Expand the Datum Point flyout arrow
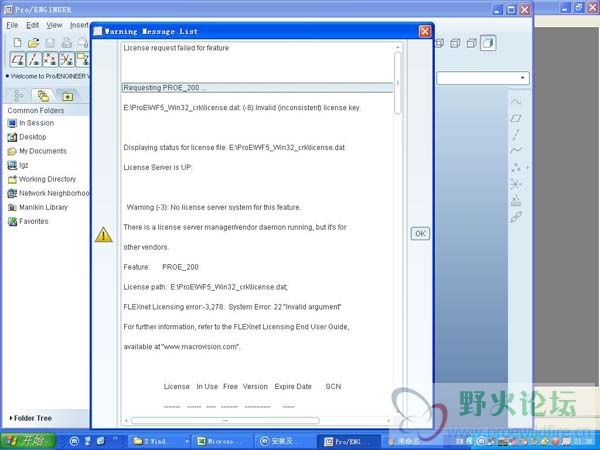Viewport: 600px width, 450px height. pyautogui.click(x=527, y=167)
